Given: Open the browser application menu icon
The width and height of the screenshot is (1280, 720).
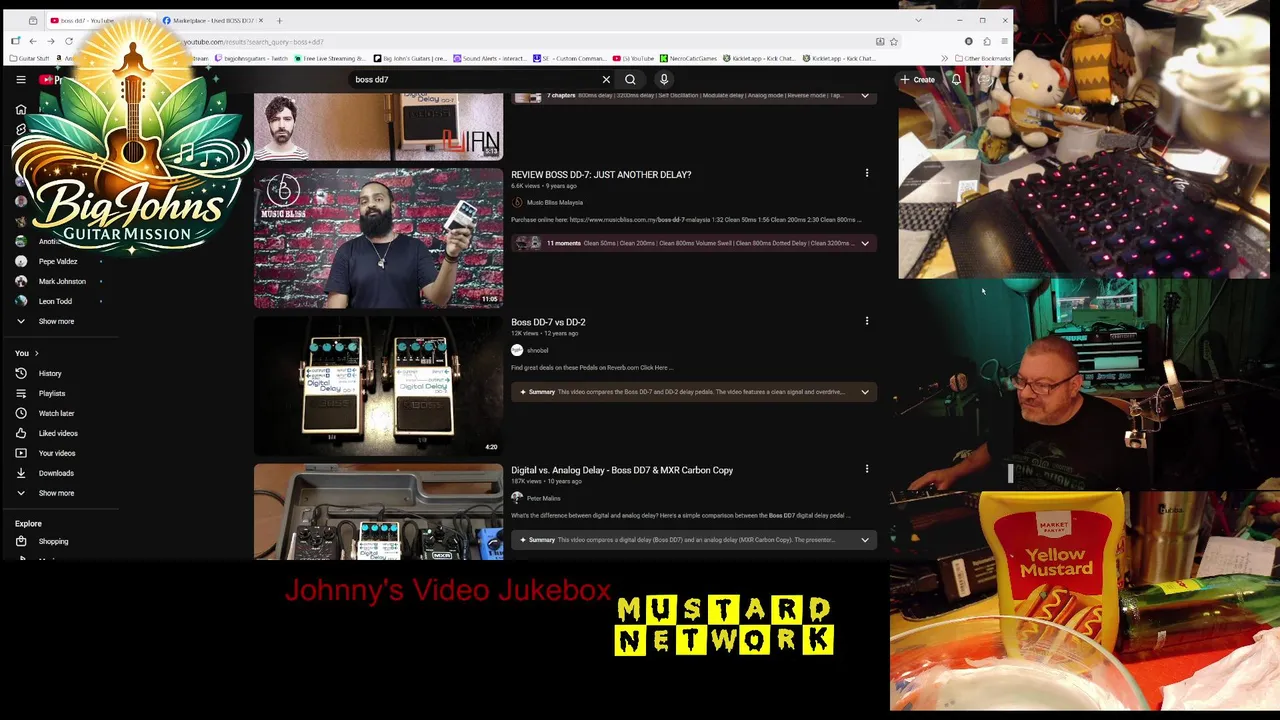Looking at the screenshot, I should (x=1004, y=41).
